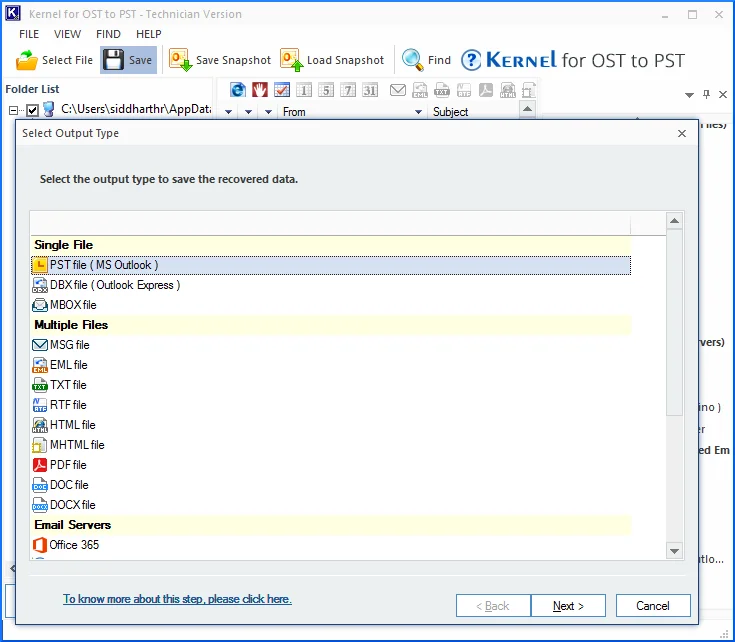Screen dimensions: 735x642
Task: Pin the right side panel
Action: coord(706,94)
